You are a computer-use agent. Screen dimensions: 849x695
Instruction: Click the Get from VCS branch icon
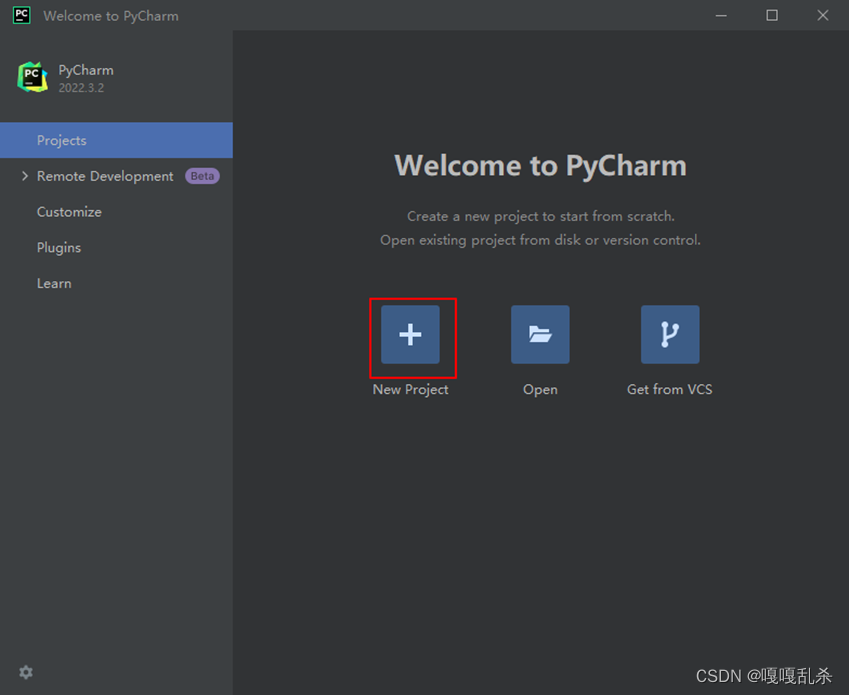coord(670,334)
